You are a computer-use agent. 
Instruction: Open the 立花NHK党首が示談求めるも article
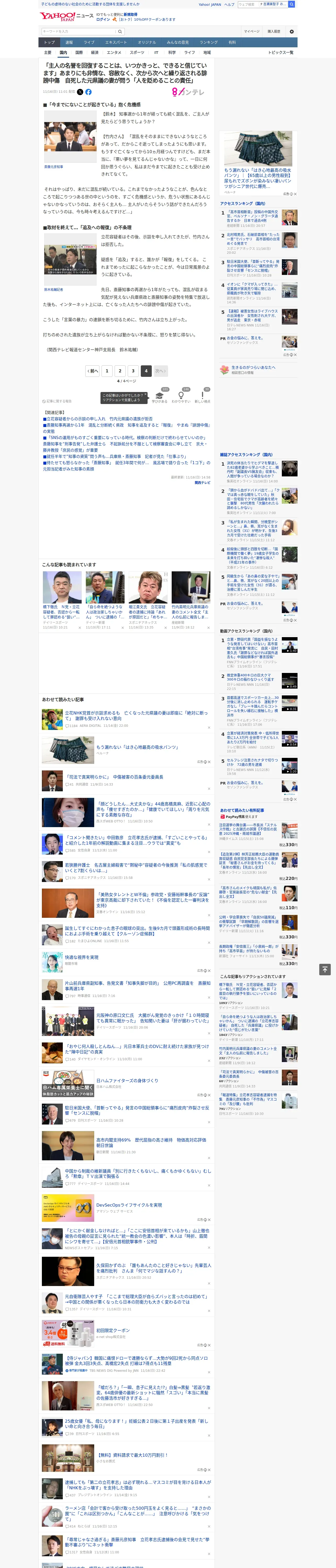pos(137,715)
